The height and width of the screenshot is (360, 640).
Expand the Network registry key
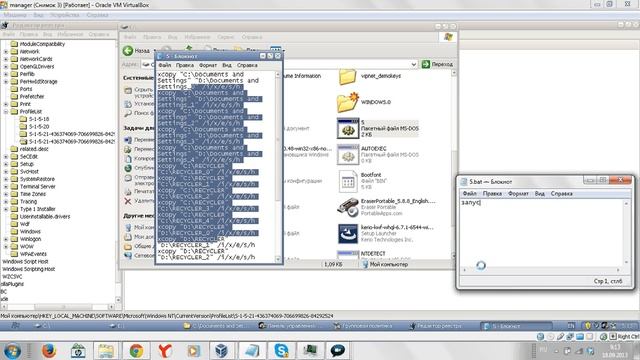pos(6,52)
